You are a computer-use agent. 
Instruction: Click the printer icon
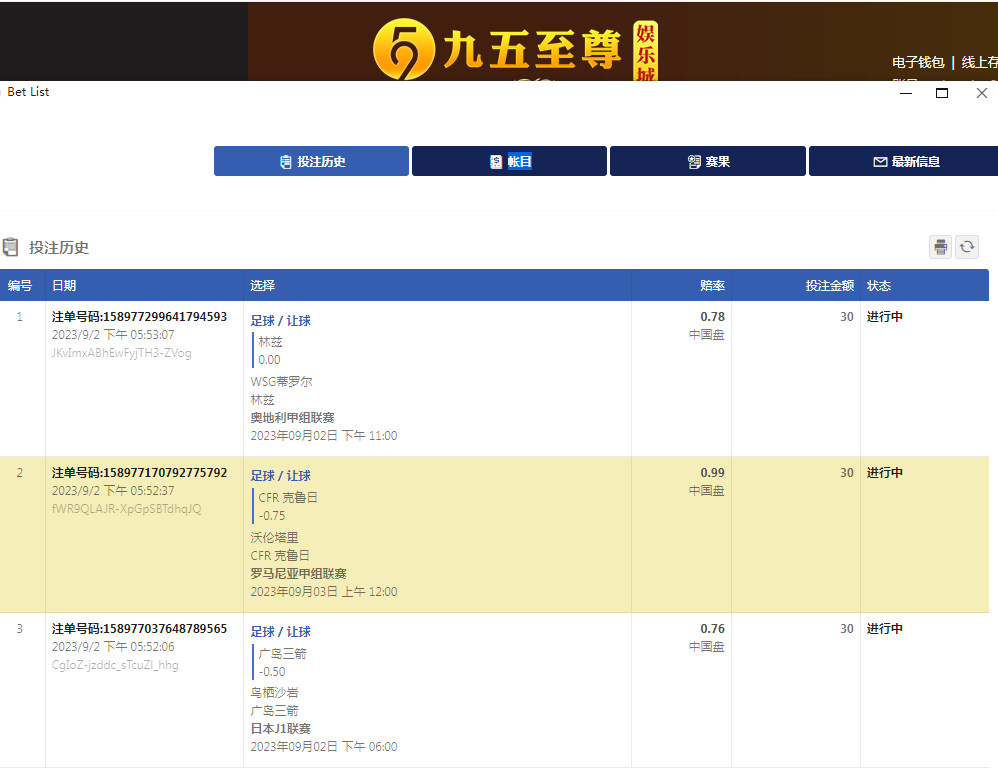[x=940, y=247]
